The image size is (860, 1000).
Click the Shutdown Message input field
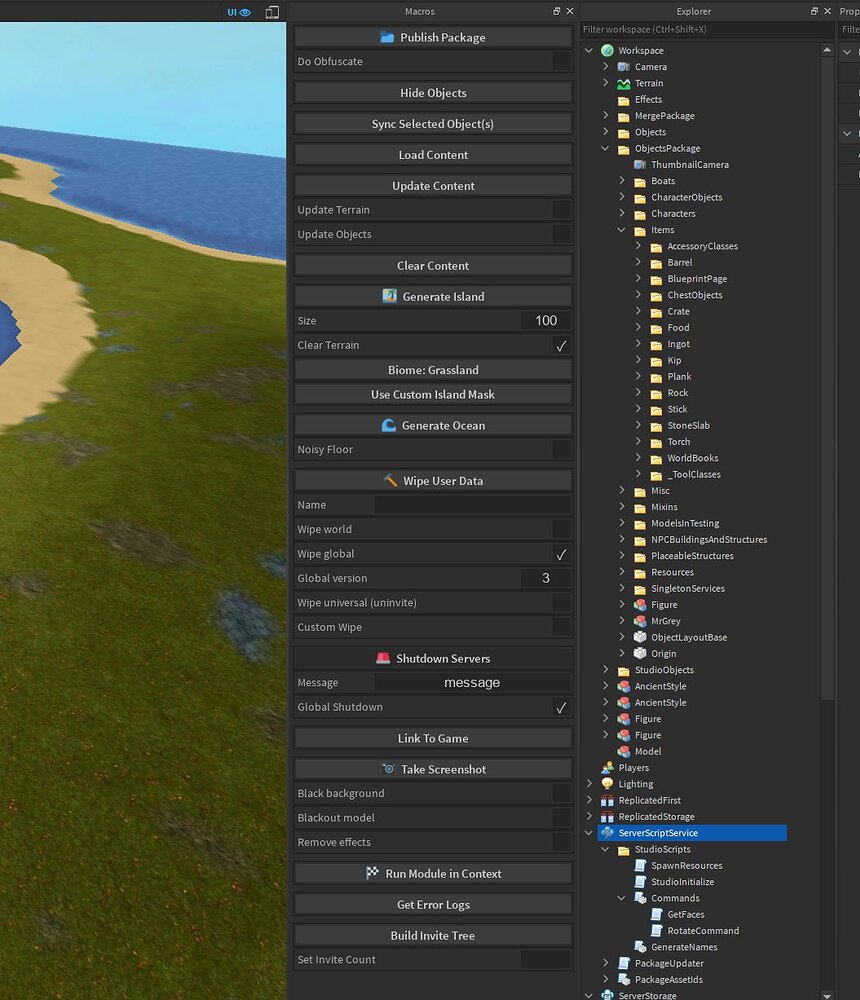(472, 682)
